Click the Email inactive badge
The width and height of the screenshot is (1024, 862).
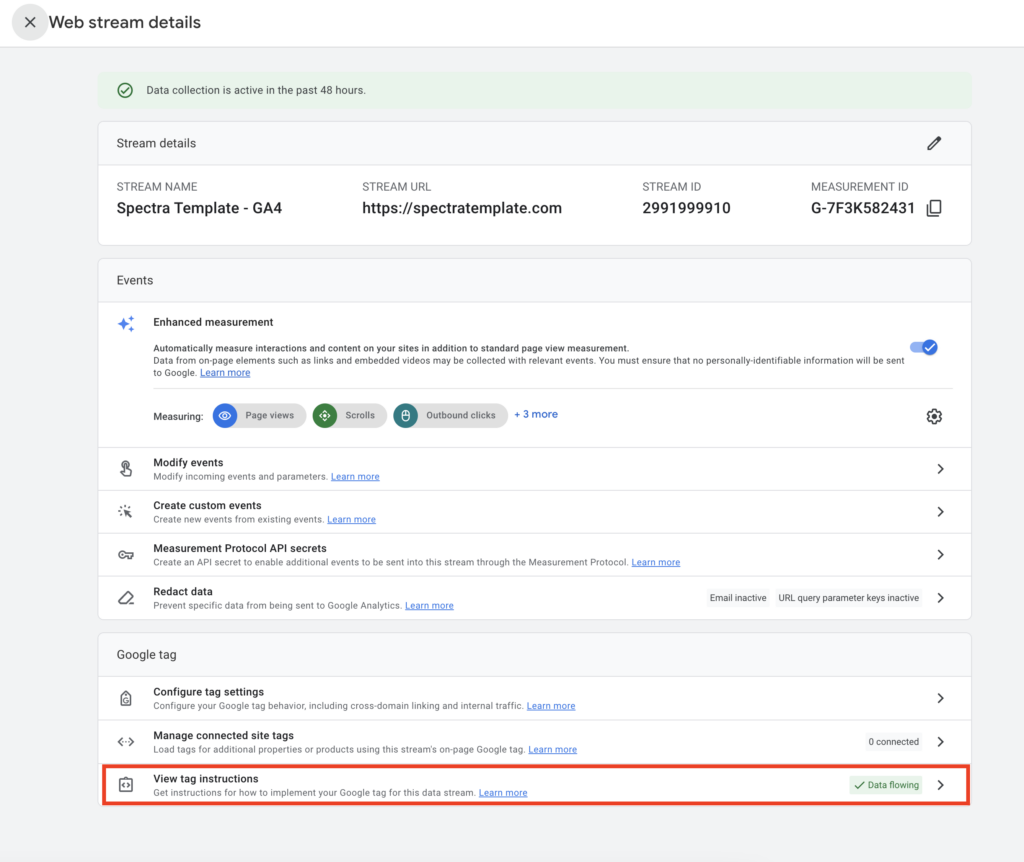738,598
